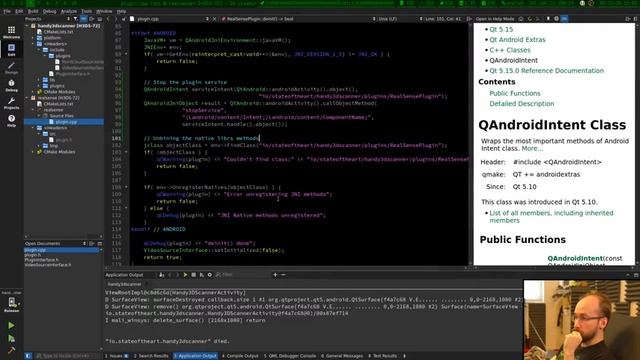Screen dimensions: 640x360
Task: Jump to Public Functions in Contents
Action: tap(515, 93)
